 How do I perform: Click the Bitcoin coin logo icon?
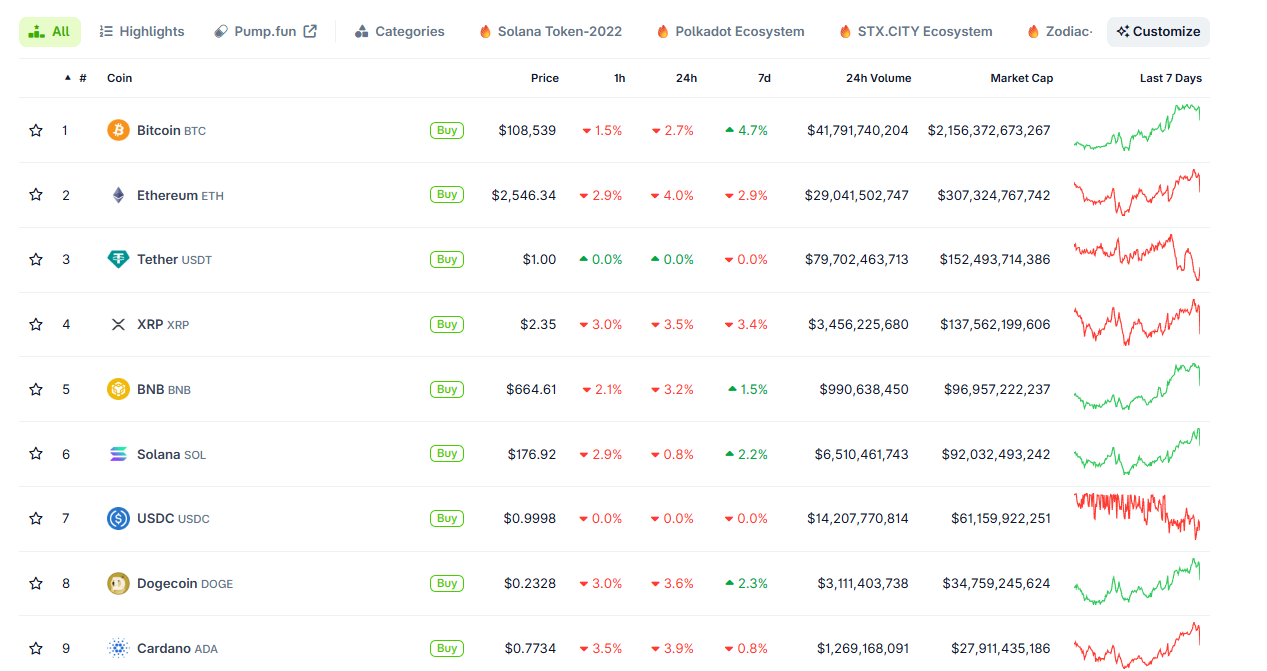click(118, 130)
